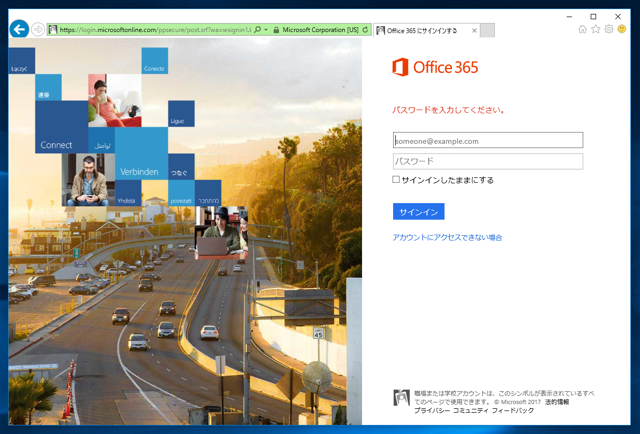This screenshot has width=640, height=434.
Task: Open the Tools gear icon
Action: pyautogui.click(x=609, y=29)
